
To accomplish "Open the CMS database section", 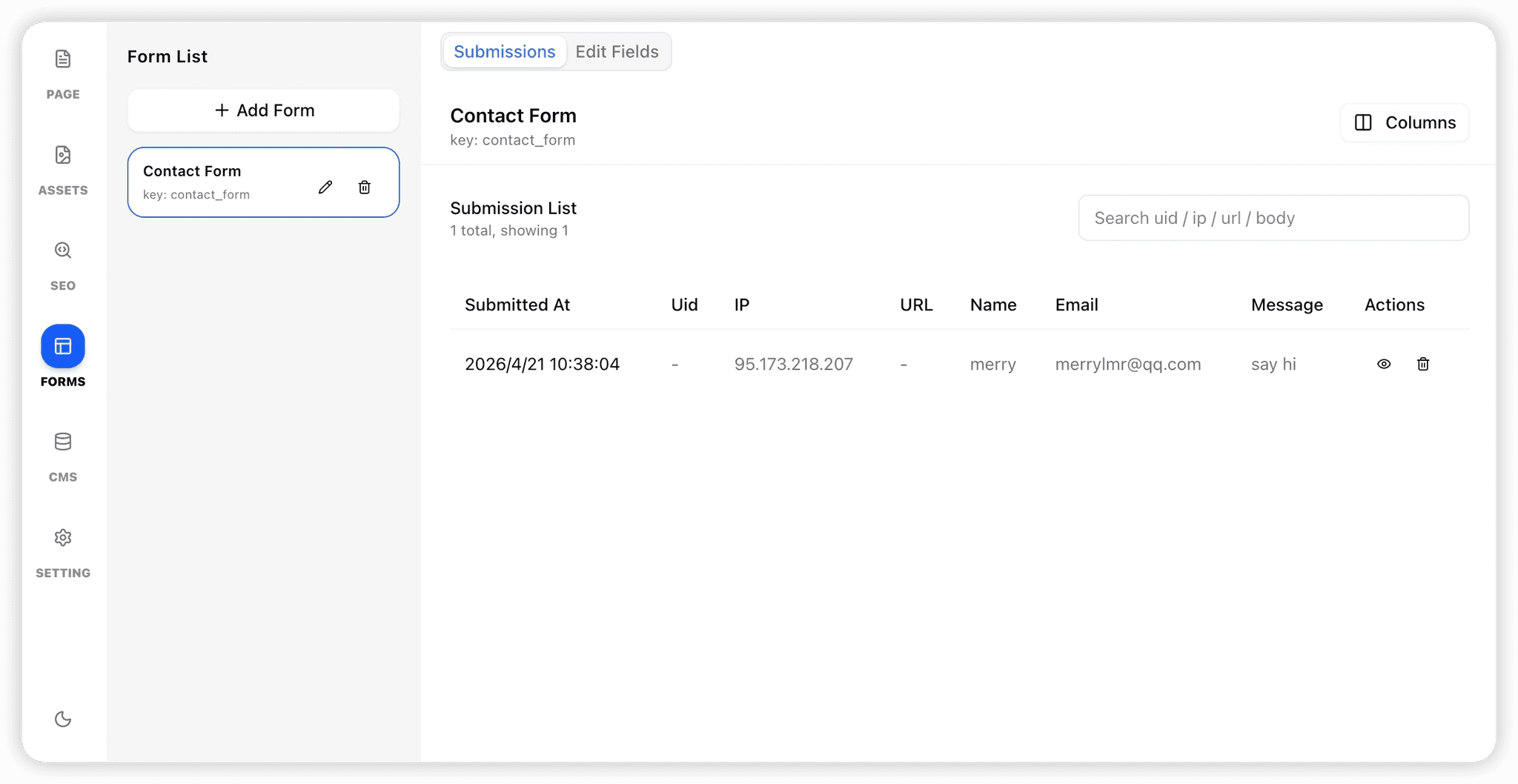I will (63, 456).
